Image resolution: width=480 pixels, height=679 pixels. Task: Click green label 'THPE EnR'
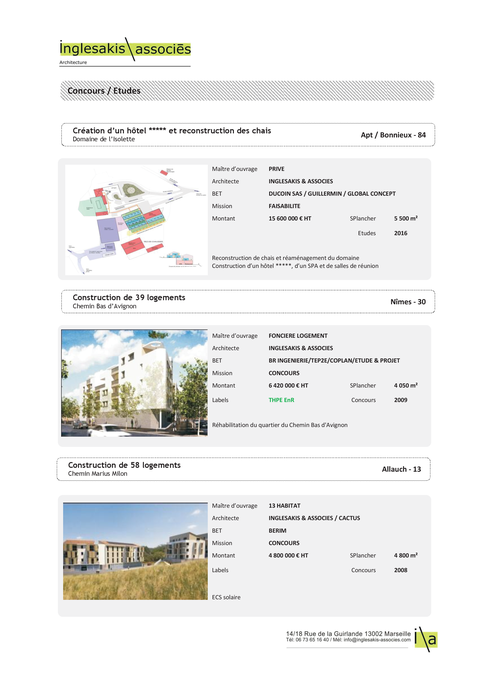pos(281,400)
